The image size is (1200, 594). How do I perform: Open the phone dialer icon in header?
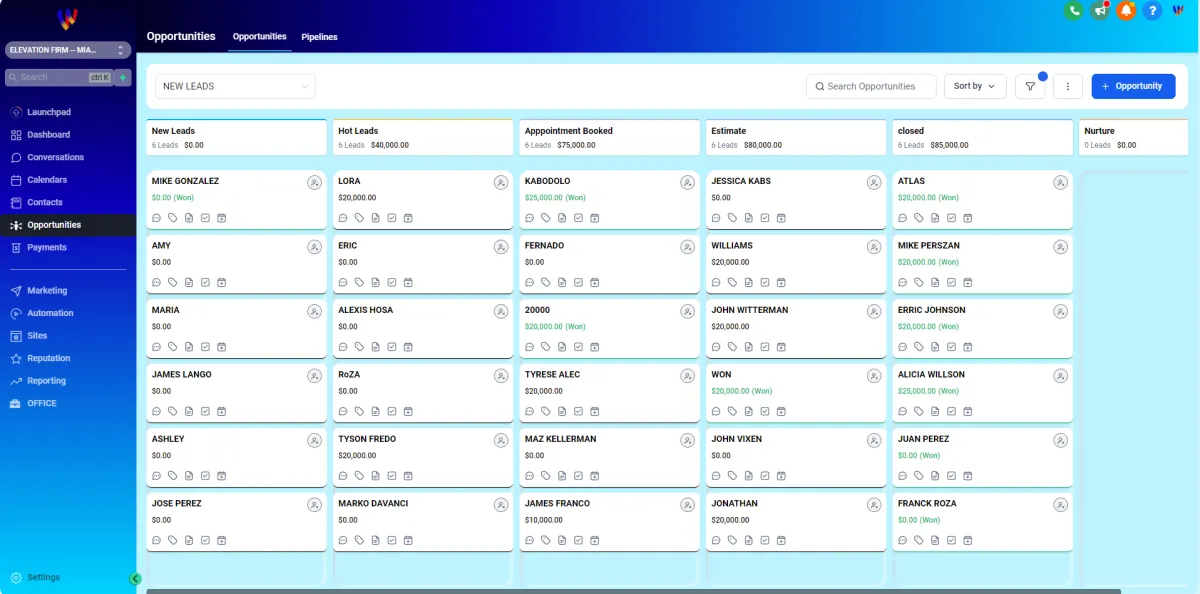coord(1074,10)
